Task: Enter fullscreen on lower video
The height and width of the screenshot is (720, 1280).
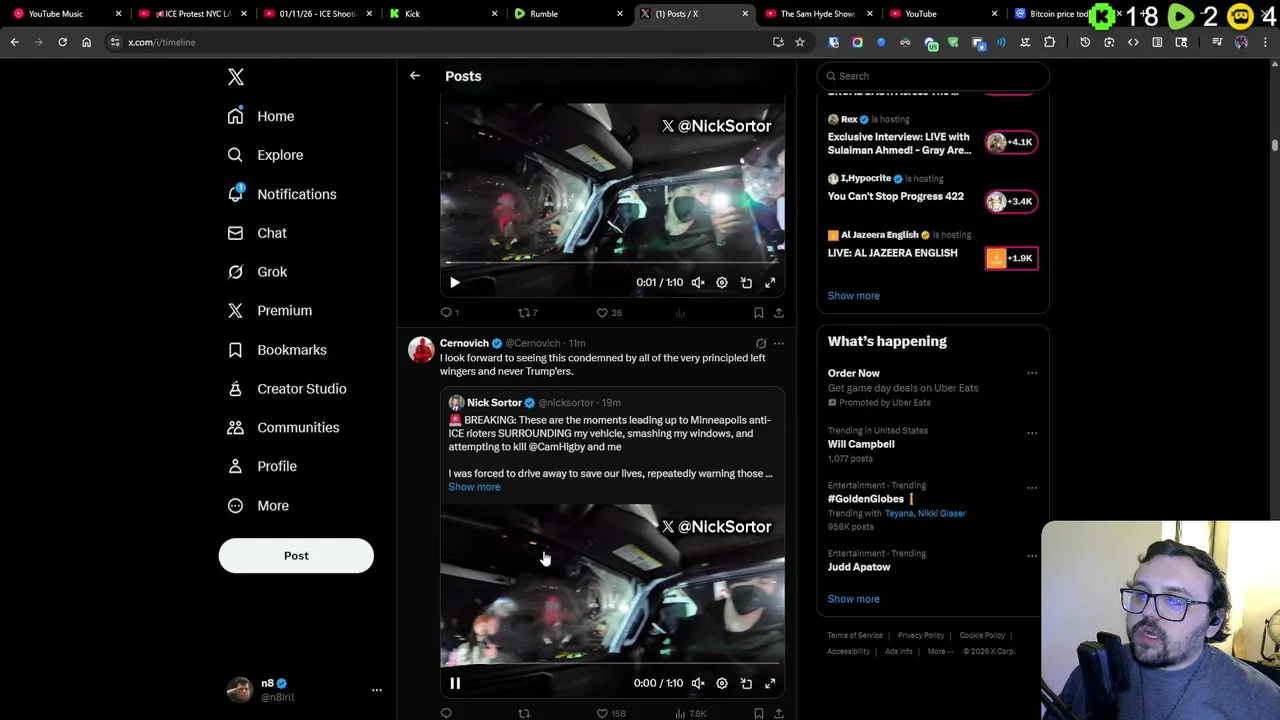Action: tap(770, 684)
